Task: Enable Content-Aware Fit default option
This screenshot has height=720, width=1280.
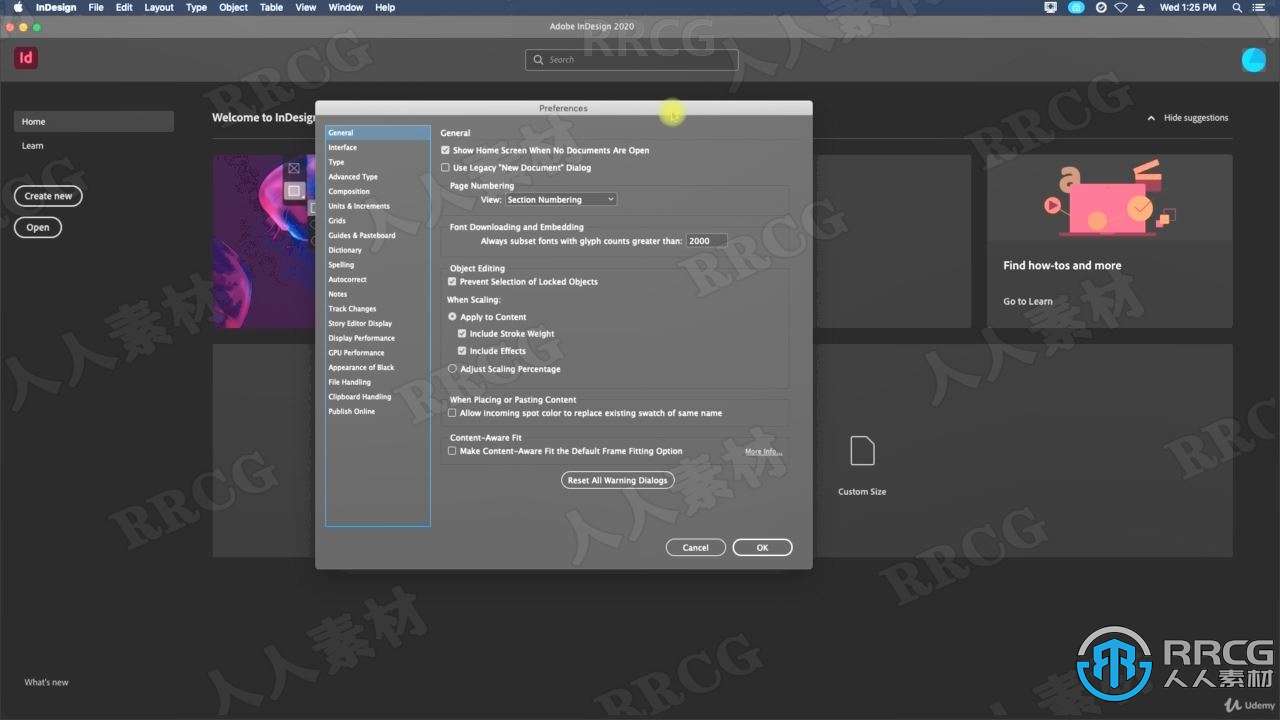Action: click(x=452, y=451)
